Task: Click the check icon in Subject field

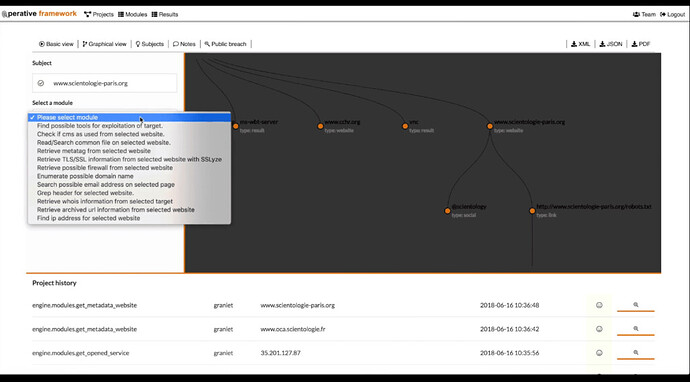Action: [41, 83]
